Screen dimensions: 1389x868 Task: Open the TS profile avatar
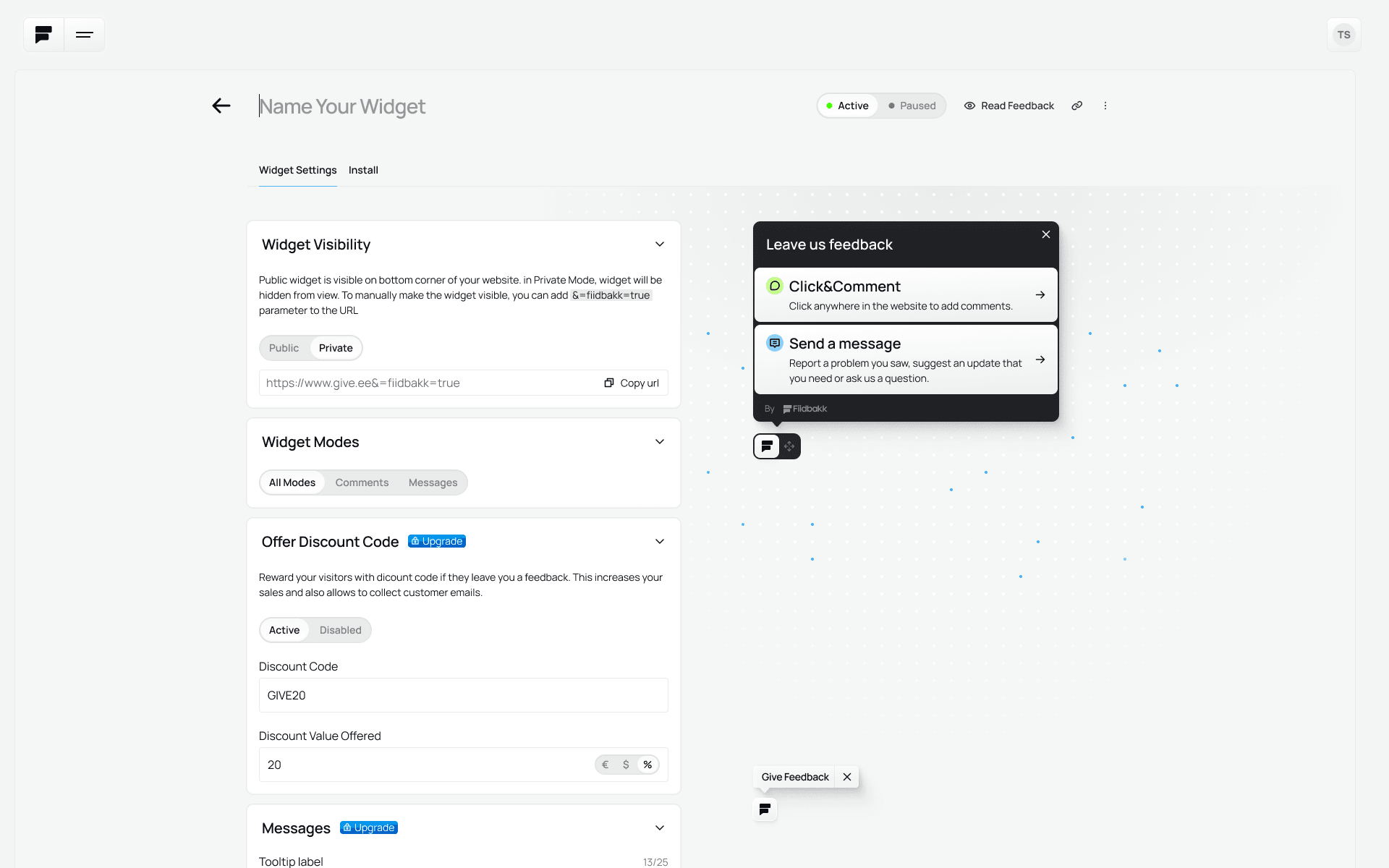pyautogui.click(x=1343, y=34)
